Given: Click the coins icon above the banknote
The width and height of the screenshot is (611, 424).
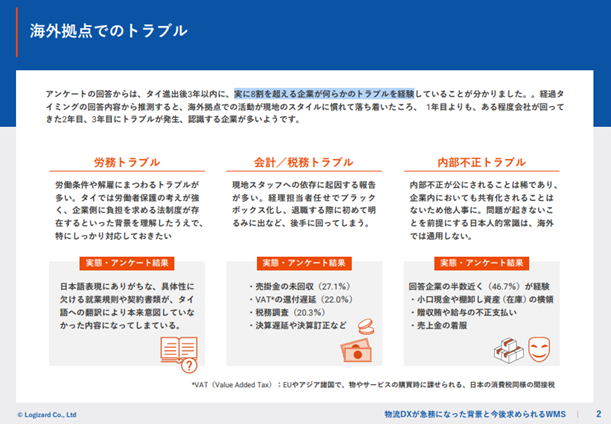Looking at the screenshot, I should pyautogui.click(x=364, y=331).
